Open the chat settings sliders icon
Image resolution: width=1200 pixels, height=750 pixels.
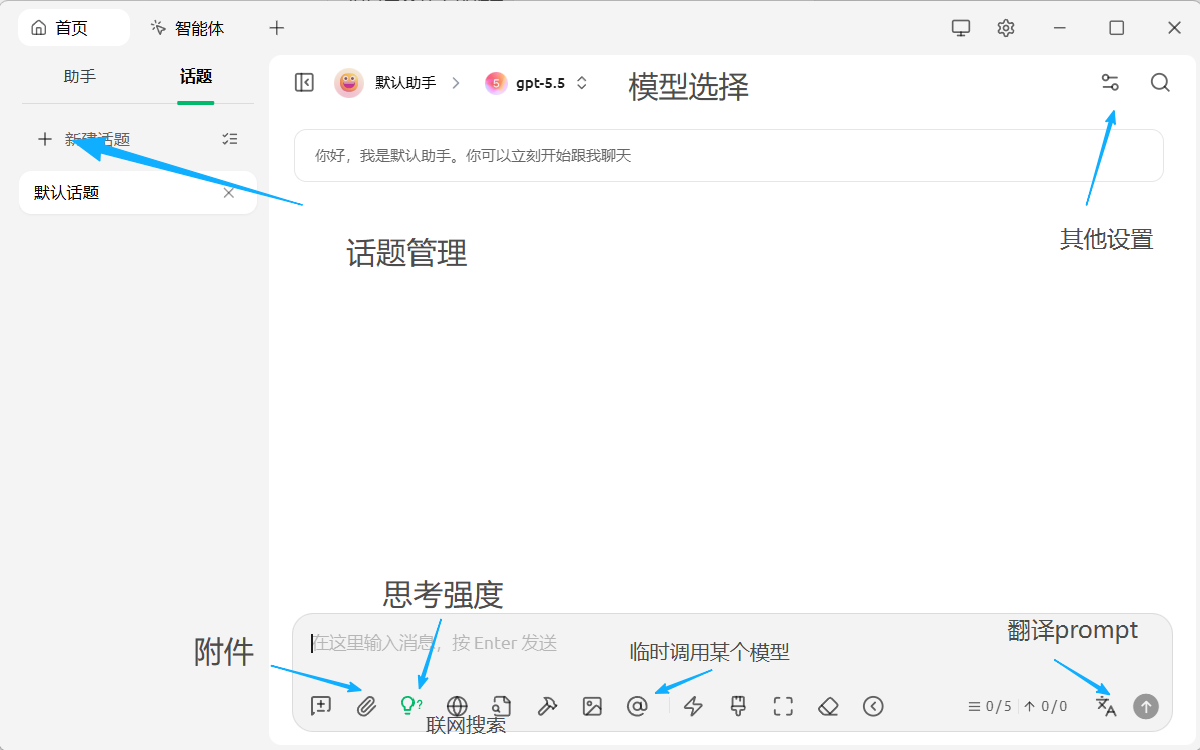click(x=1110, y=83)
